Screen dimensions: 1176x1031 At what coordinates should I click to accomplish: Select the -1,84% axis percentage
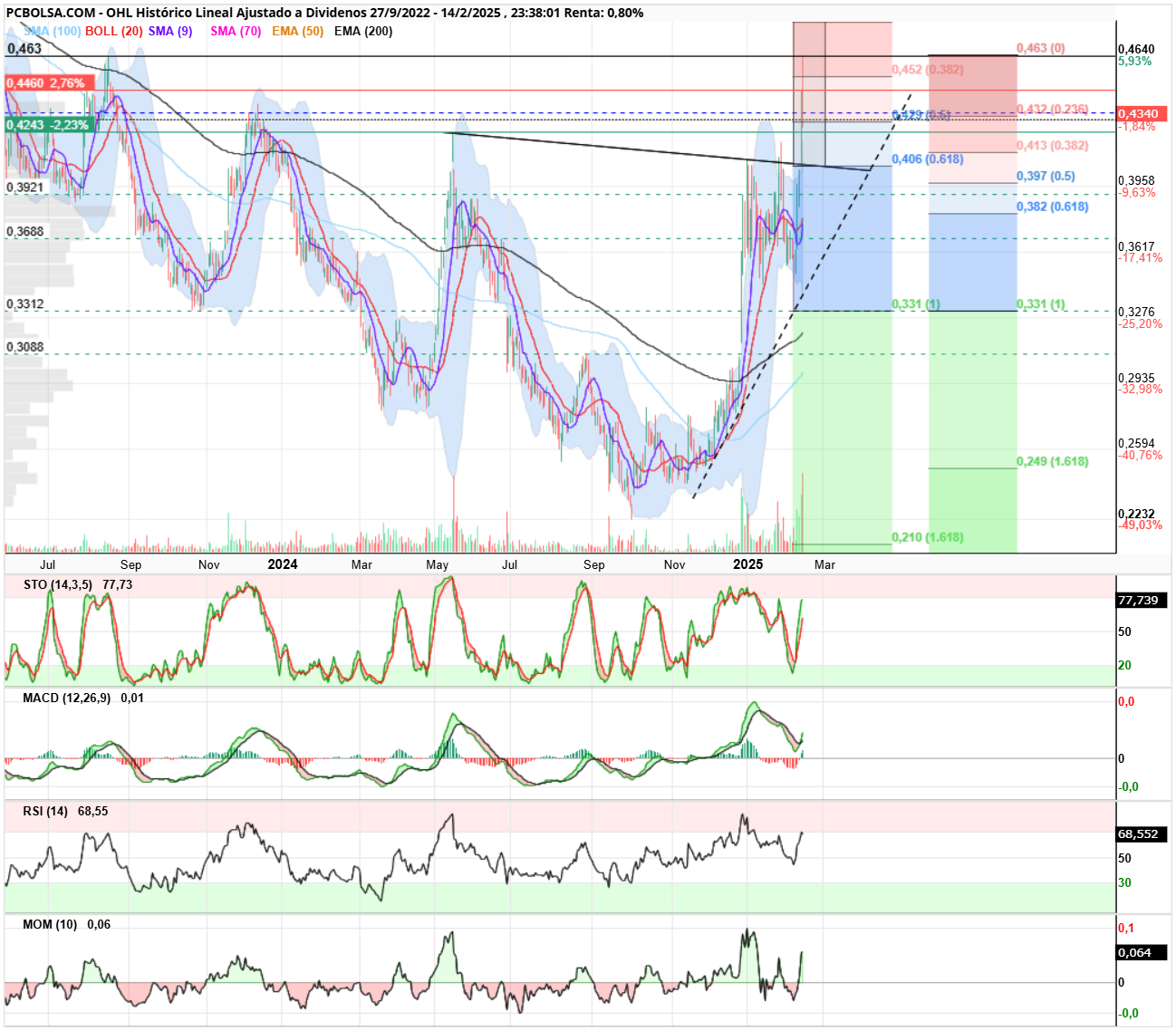point(1137,127)
